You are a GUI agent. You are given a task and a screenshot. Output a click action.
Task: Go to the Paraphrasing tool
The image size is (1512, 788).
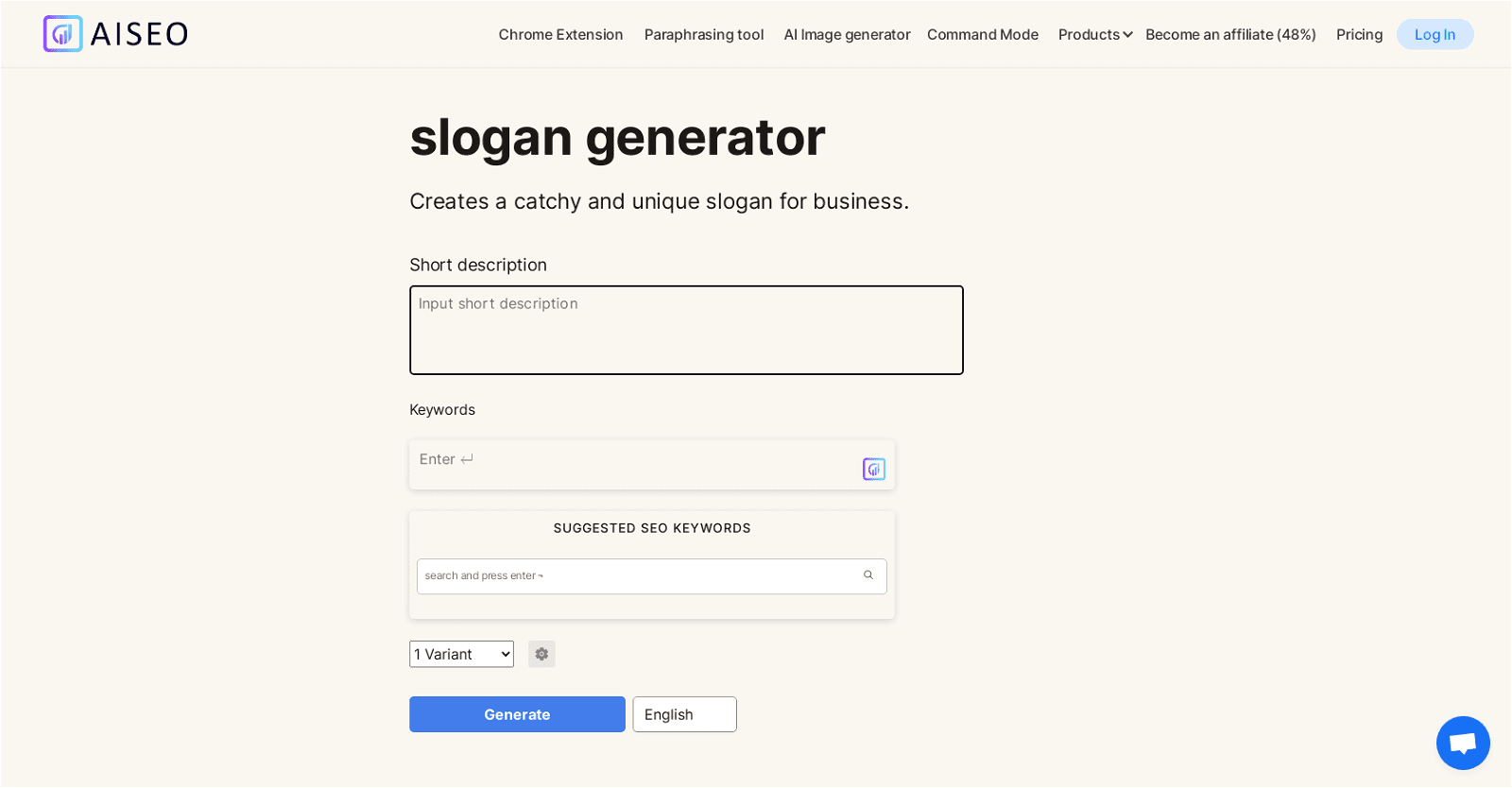[703, 34]
